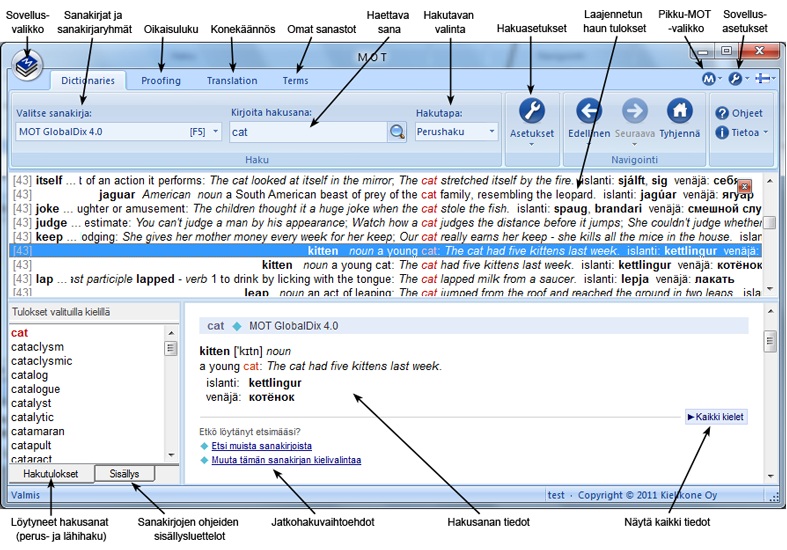Follow the Etsi muista sanakirjoista link
This screenshot has width=787, height=550.
coord(261,446)
